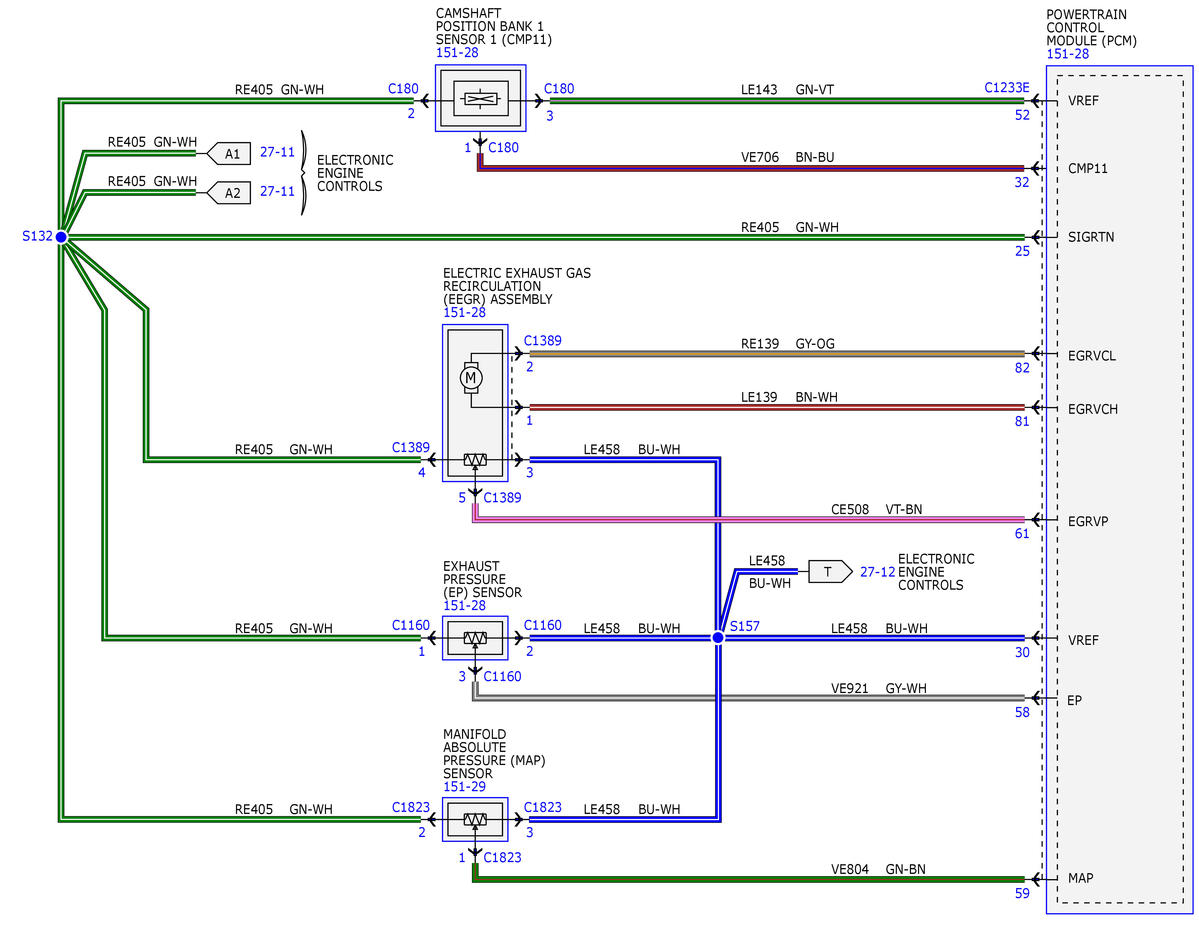
Task: Click the A2 off-page connector tag
Action: coord(229,193)
